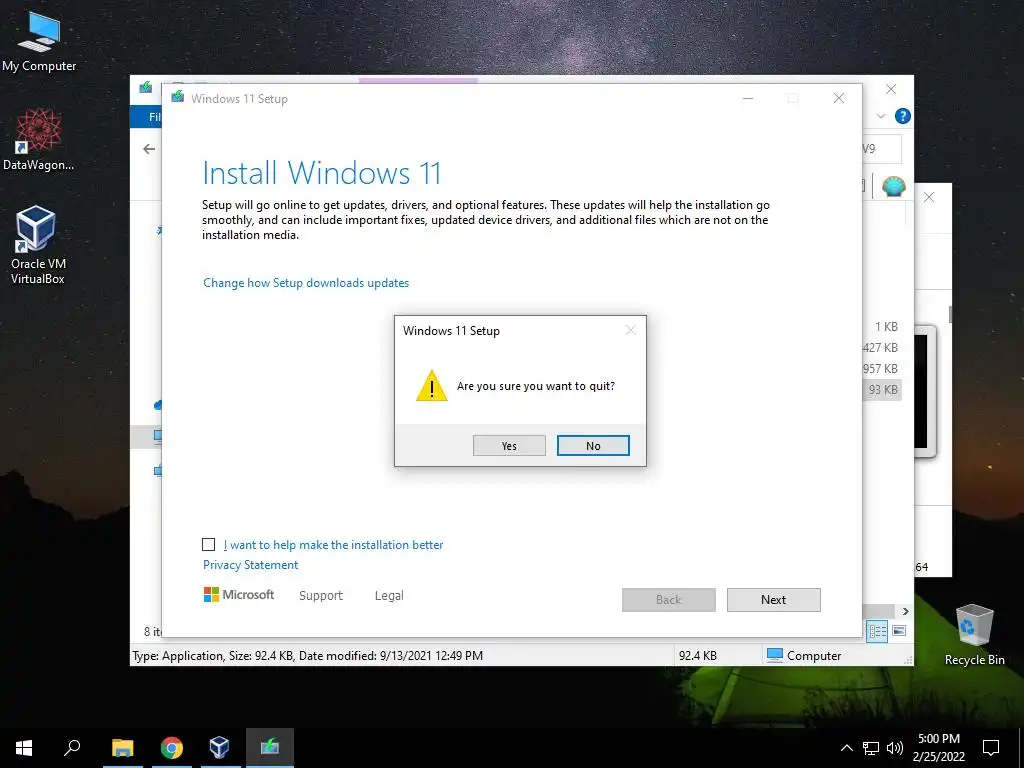Expand the File Explorer ribbon chevron
This screenshot has height=768, width=1024.
[x=880, y=116]
